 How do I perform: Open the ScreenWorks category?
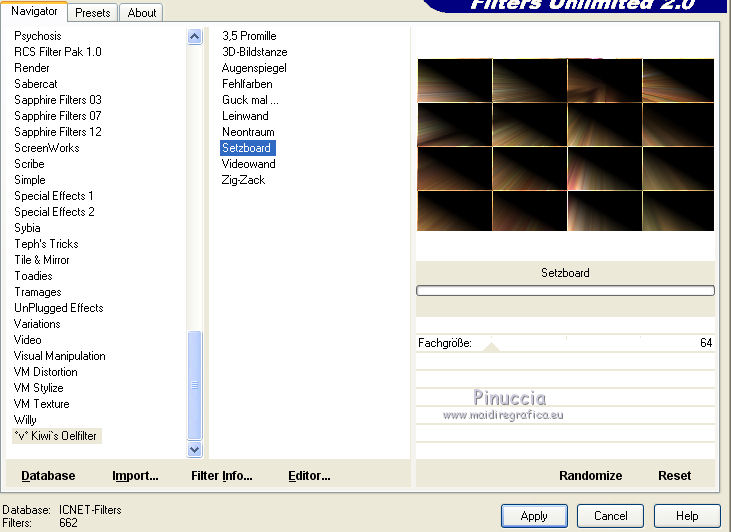[47, 148]
